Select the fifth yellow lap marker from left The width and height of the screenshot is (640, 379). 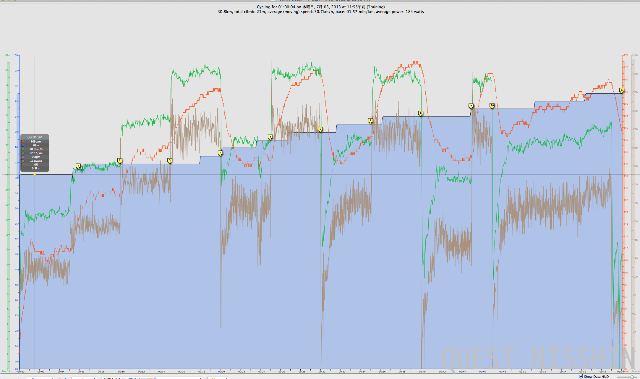(x=270, y=137)
